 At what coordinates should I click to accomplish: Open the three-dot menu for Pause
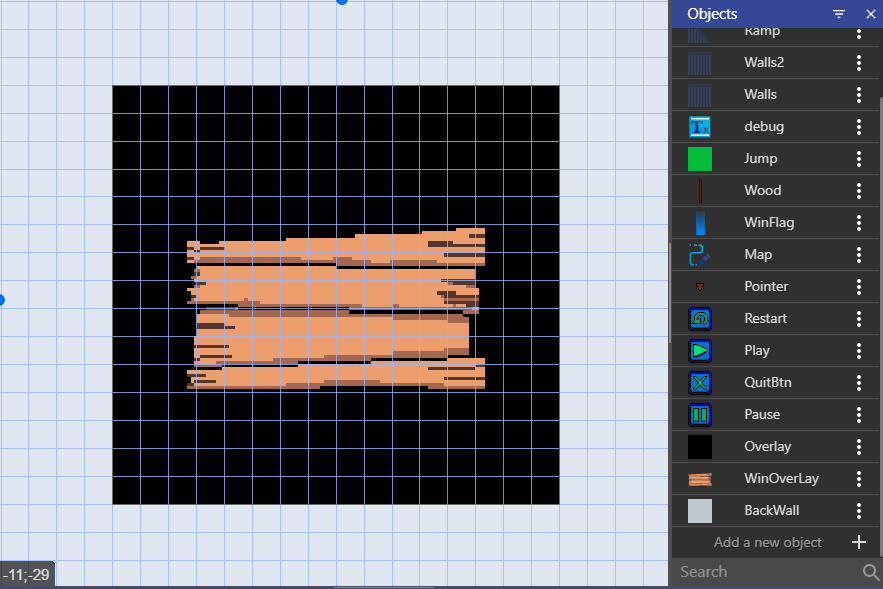point(859,415)
